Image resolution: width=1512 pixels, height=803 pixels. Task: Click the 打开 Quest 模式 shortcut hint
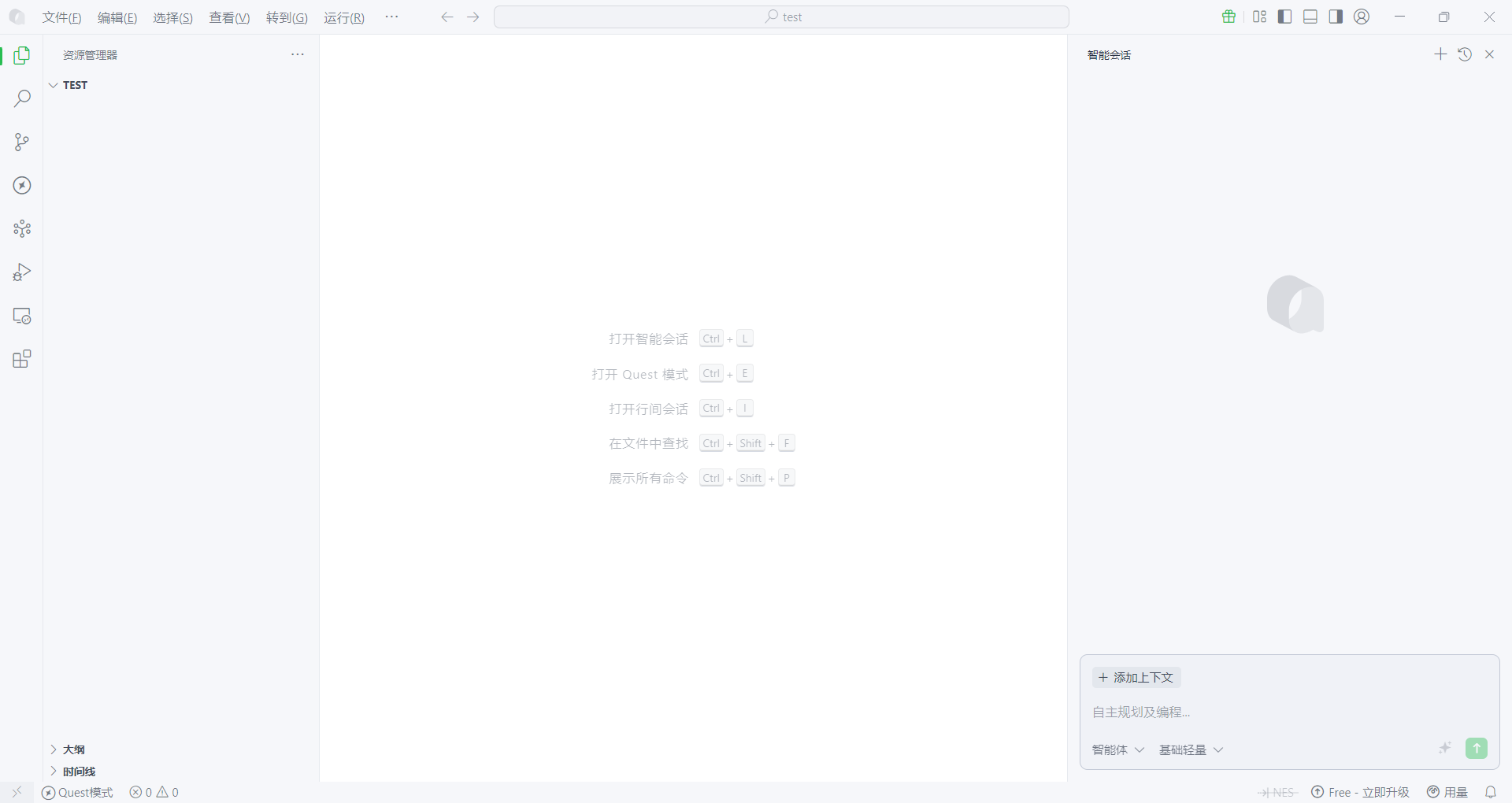pos(640,374)
